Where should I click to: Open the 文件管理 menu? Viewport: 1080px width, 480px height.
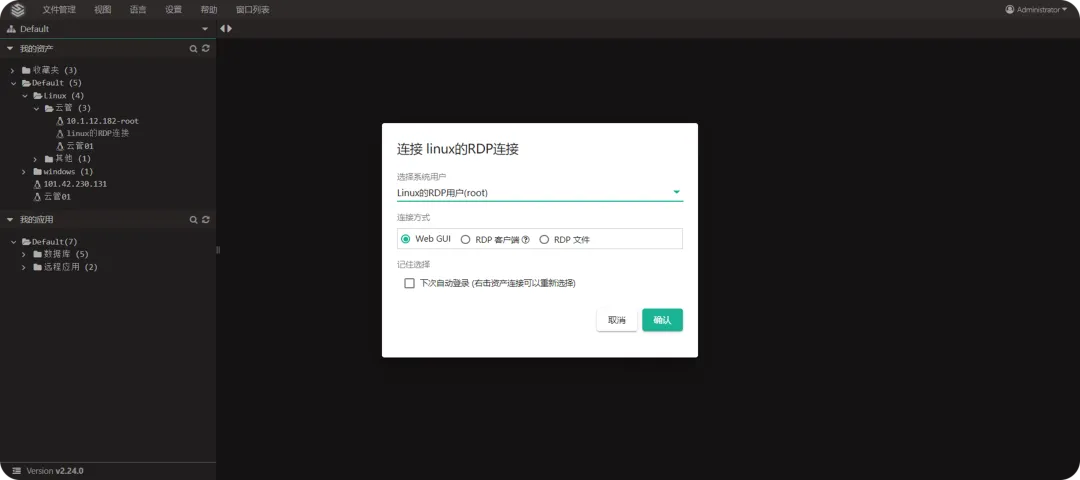point(59,10)
